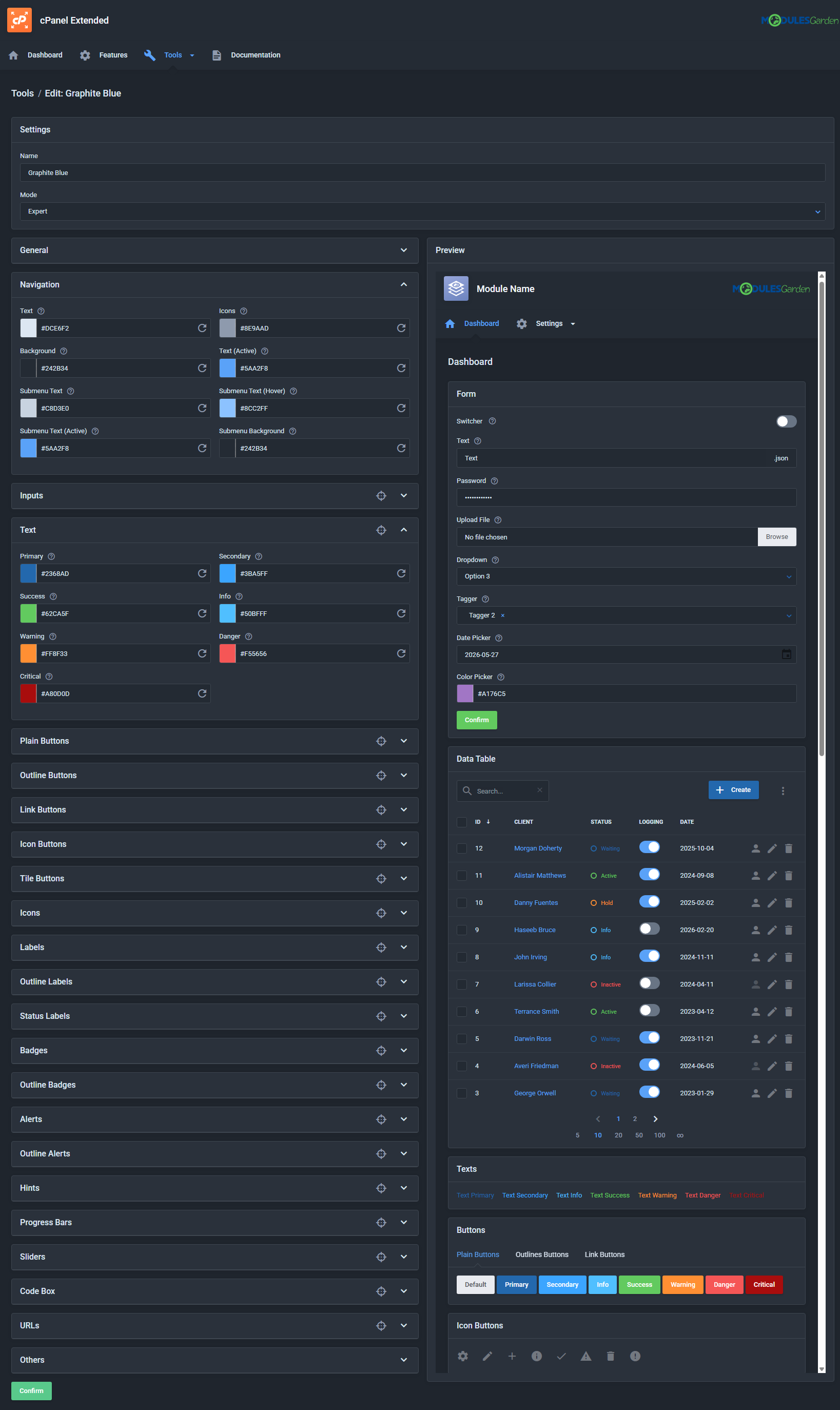The width and height of the screenshot is (840, 1410).
Task: Toggle logging for Larissa Collier
Action: coord(649,982)
